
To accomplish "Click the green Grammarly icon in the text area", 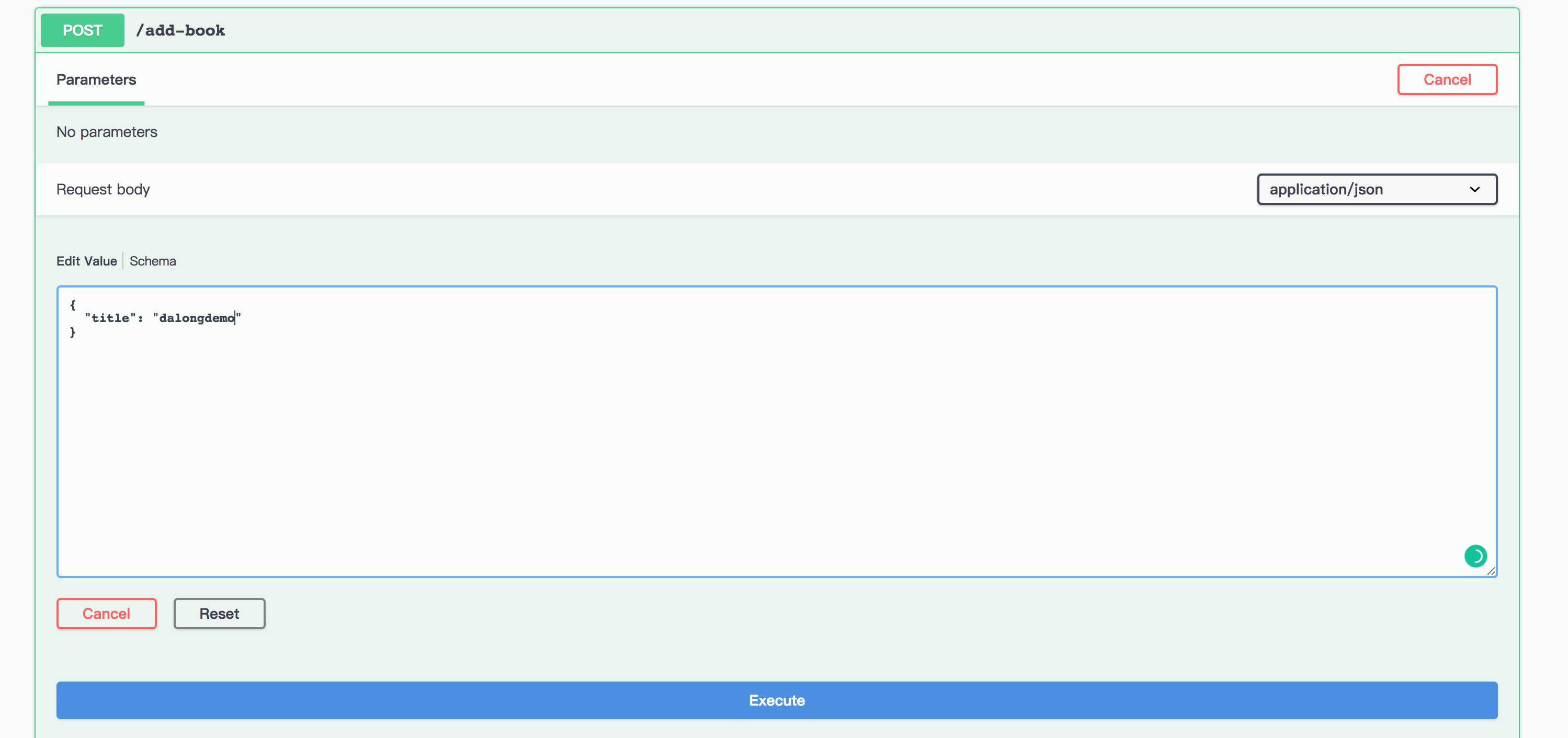I will (1475, 556).
